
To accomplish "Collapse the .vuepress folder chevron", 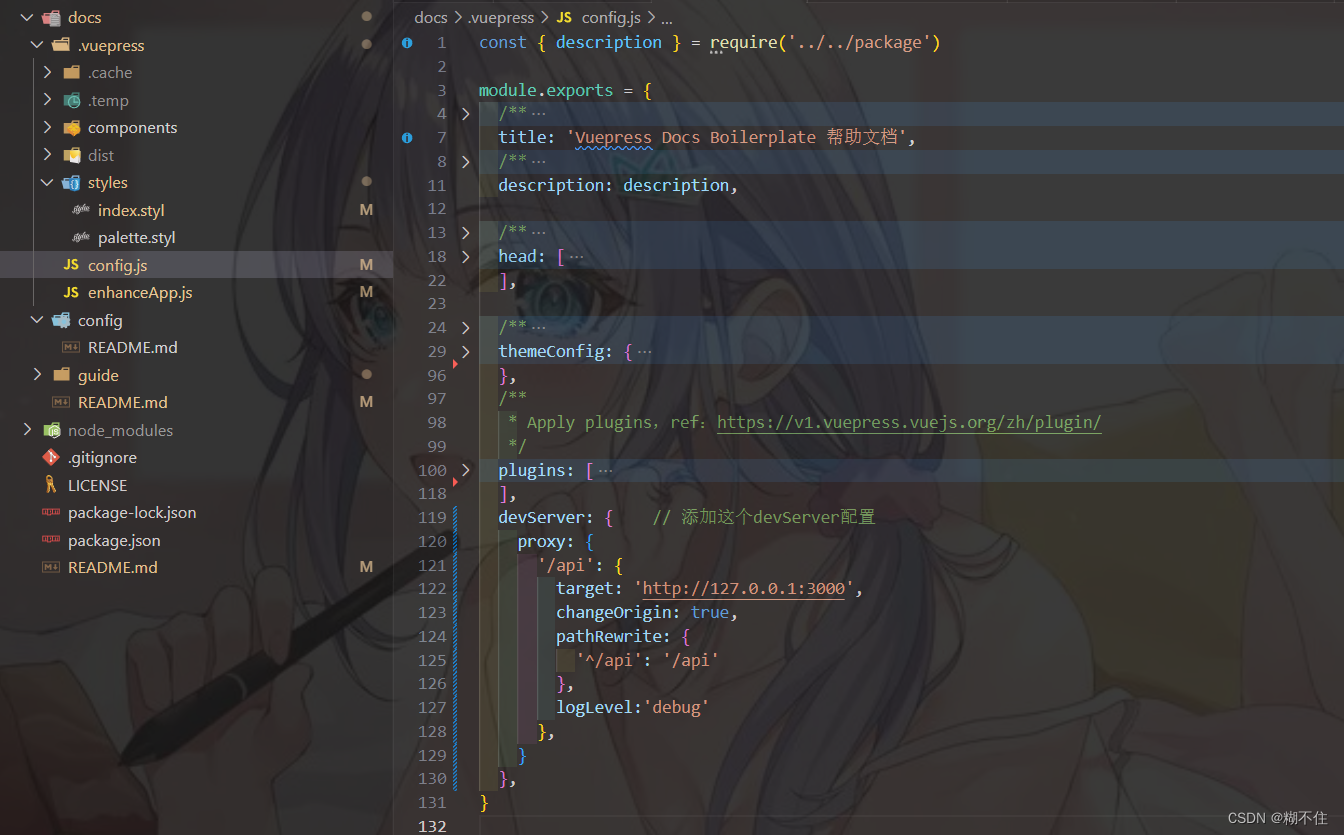I will (x=37, y=45).
